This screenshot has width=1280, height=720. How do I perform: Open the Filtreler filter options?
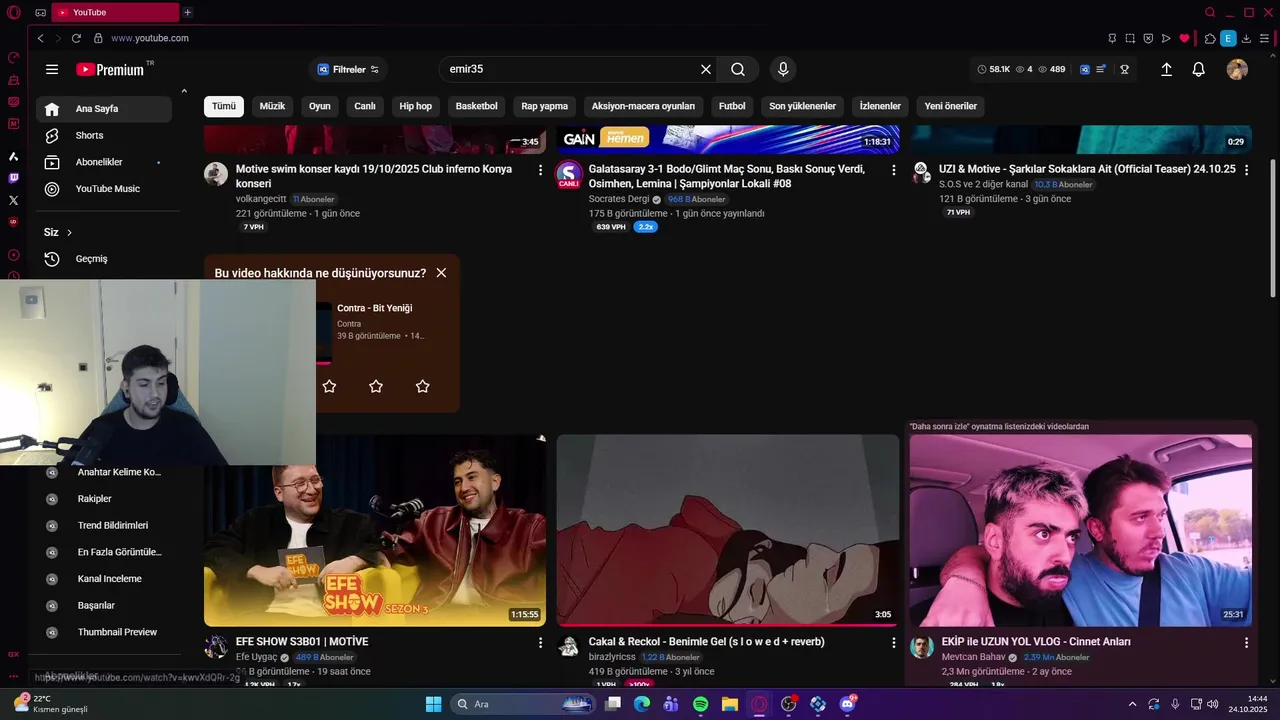click(348, 69)
